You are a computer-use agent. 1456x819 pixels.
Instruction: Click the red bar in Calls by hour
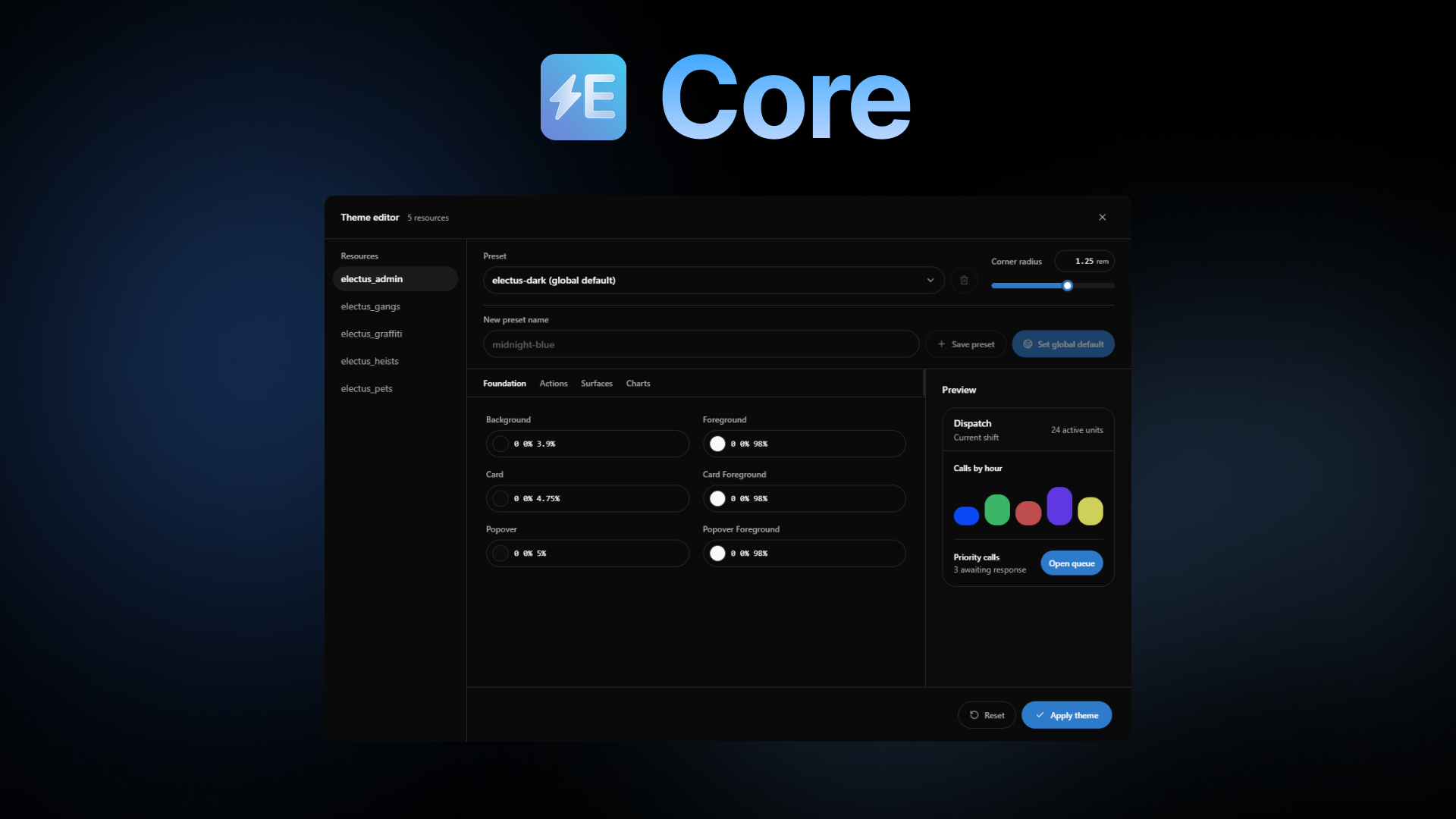click(x=1028, y=513)
